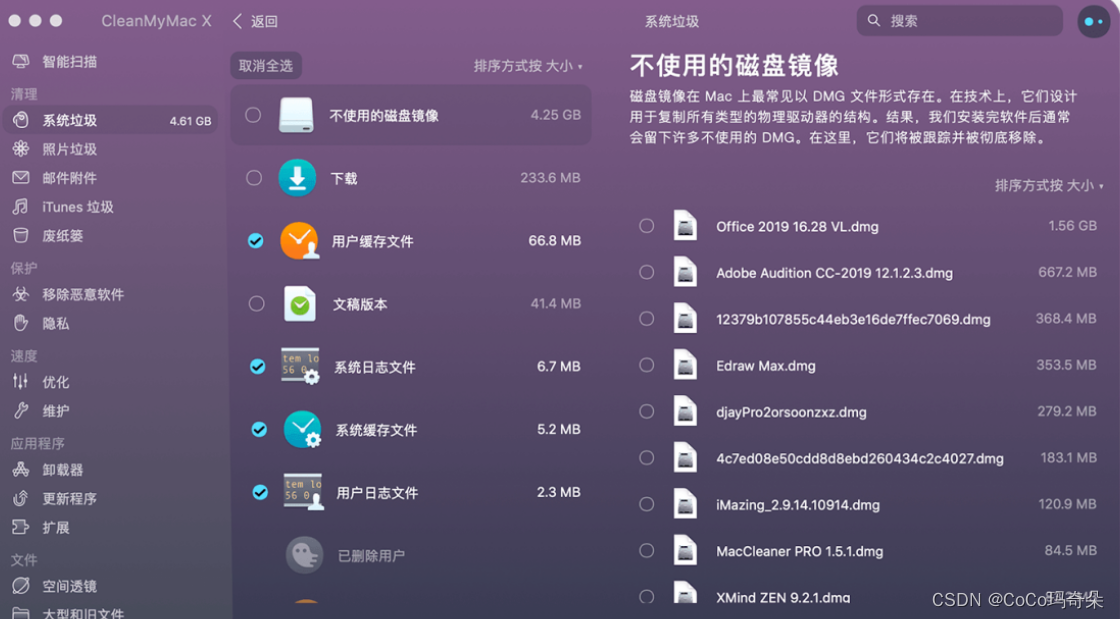This screenshot has height=619, width=1120.
Task: Click the log icon for 用户日志文件
Action: tap(304, 492)
